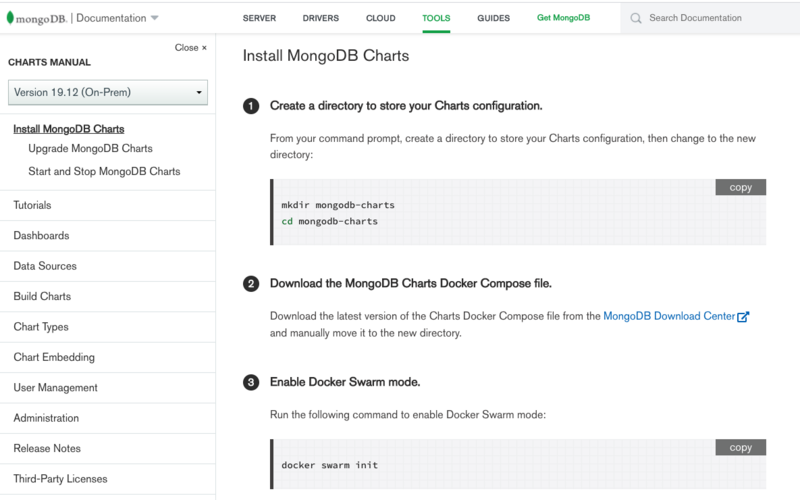Open the GUIDES tab

[493, 18]
